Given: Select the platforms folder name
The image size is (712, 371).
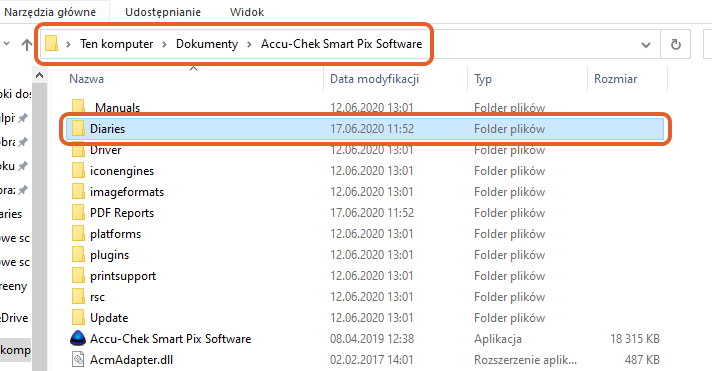Looking at the screenshot, I should click(115, 233).
